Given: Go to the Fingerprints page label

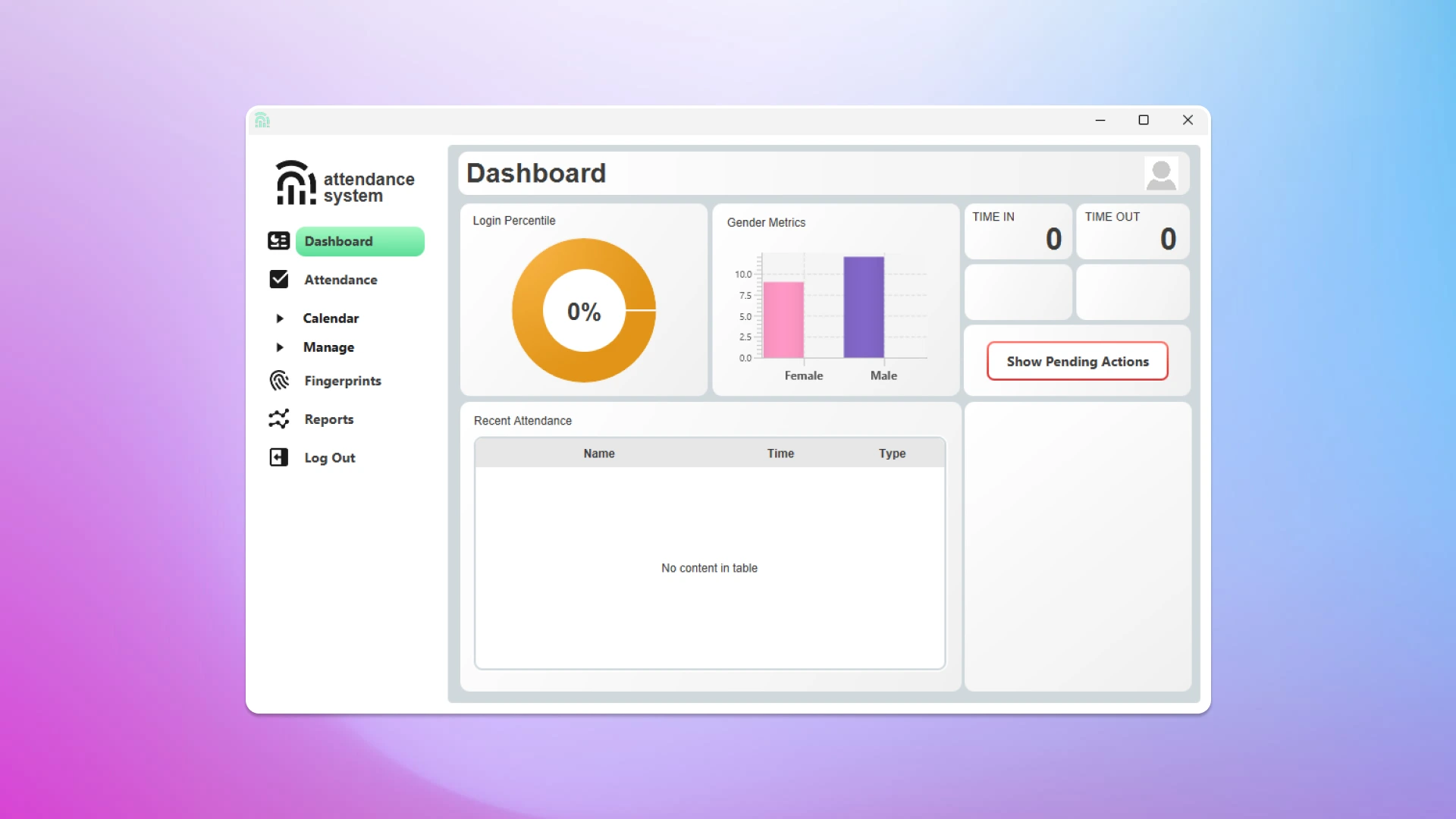Looking at the screenshot, I should tap(343, 381).
